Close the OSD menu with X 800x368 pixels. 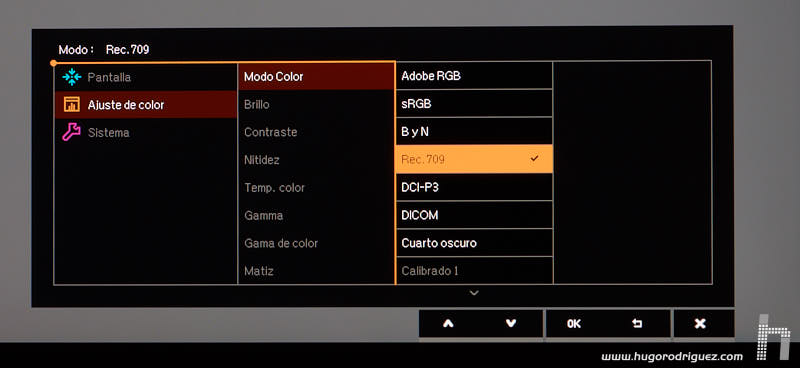click(701, 324)
